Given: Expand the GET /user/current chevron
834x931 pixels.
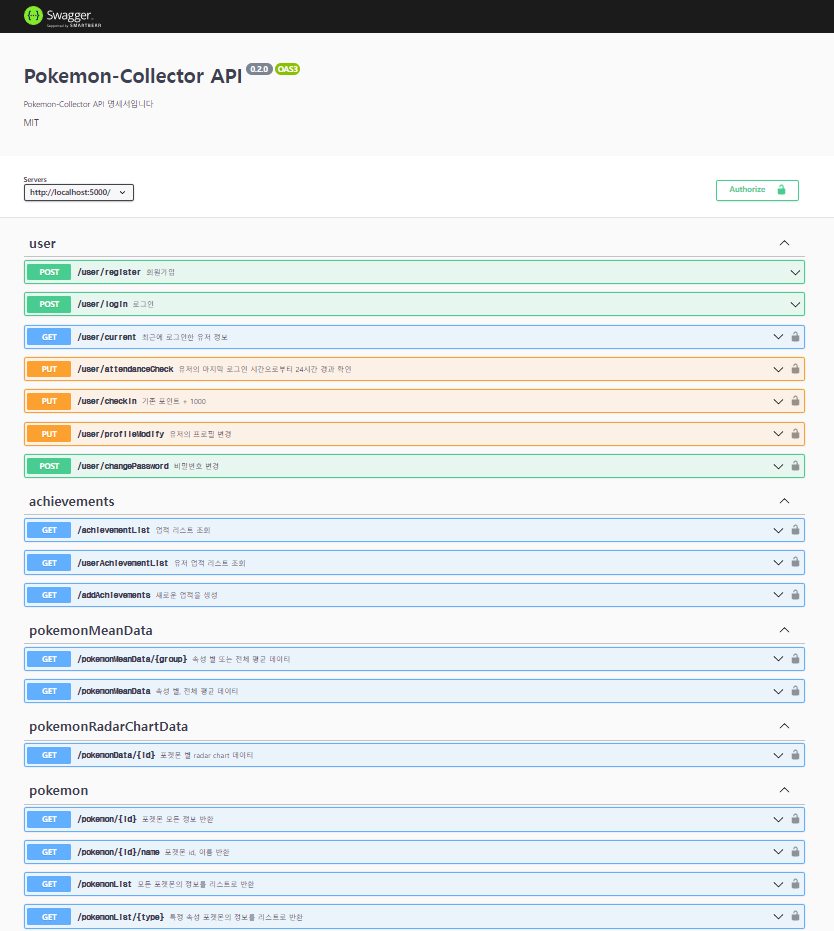Looking at the screenshot, I should click(x=778, y=337).
